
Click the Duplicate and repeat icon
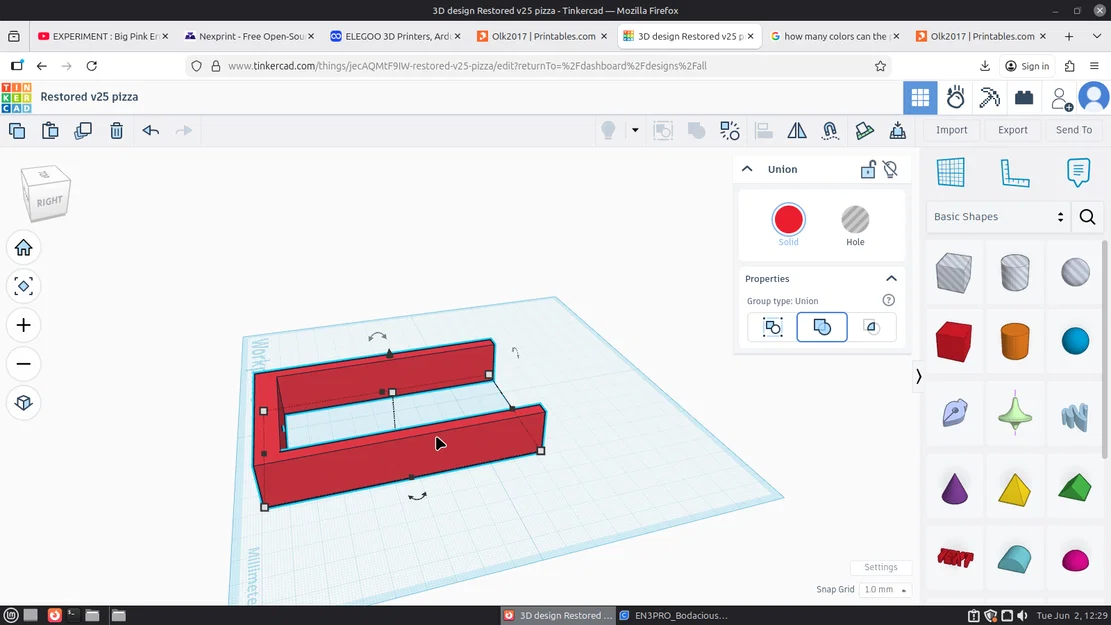[x=83, y=130]
